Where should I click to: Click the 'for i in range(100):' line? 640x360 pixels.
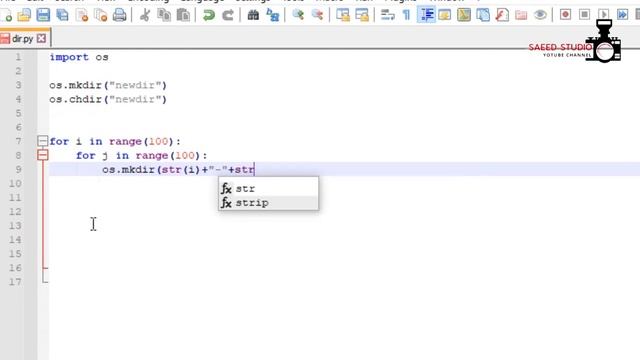point(115,141)
